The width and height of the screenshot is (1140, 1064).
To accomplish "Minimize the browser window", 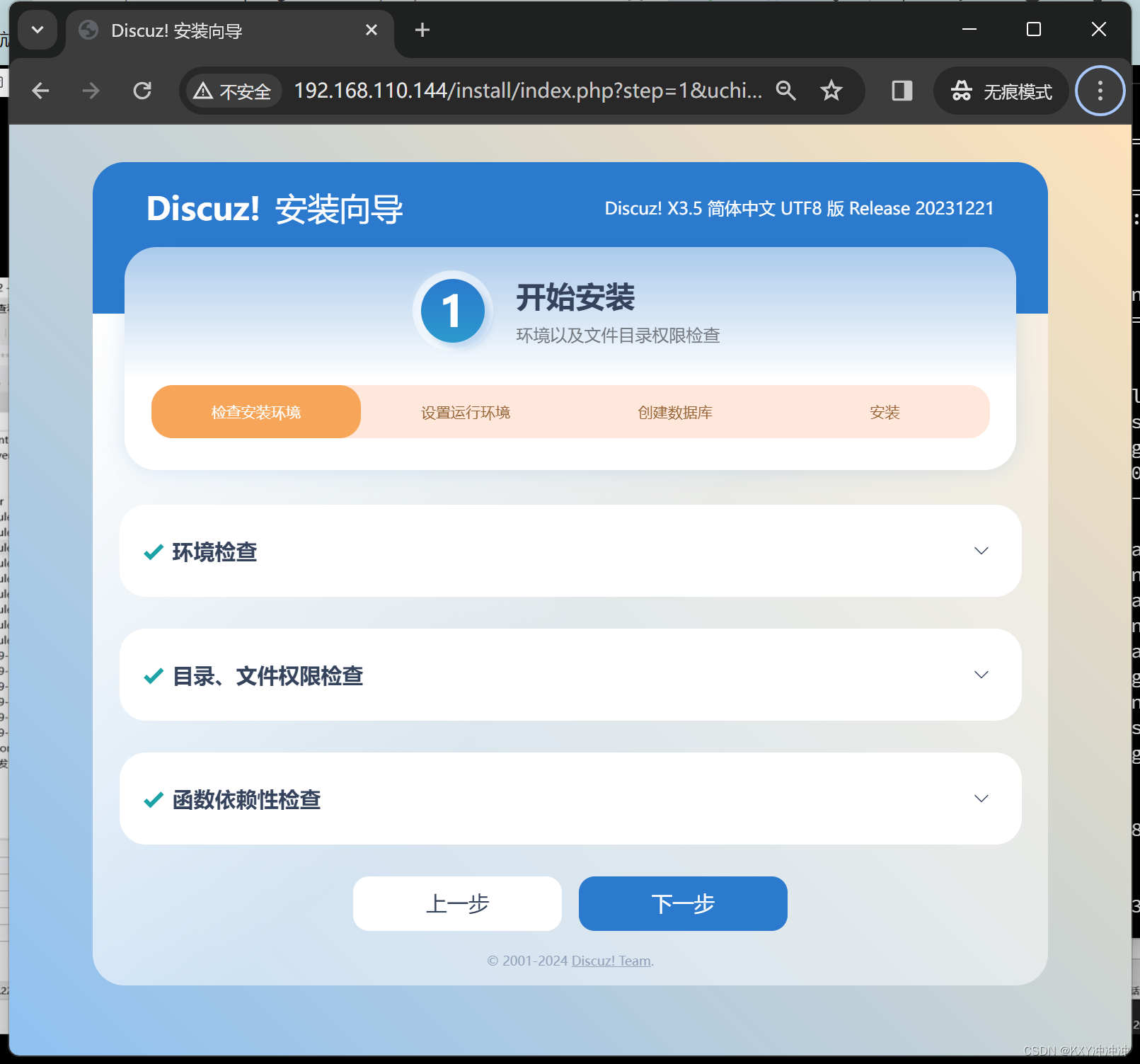I will coord(969,29).
